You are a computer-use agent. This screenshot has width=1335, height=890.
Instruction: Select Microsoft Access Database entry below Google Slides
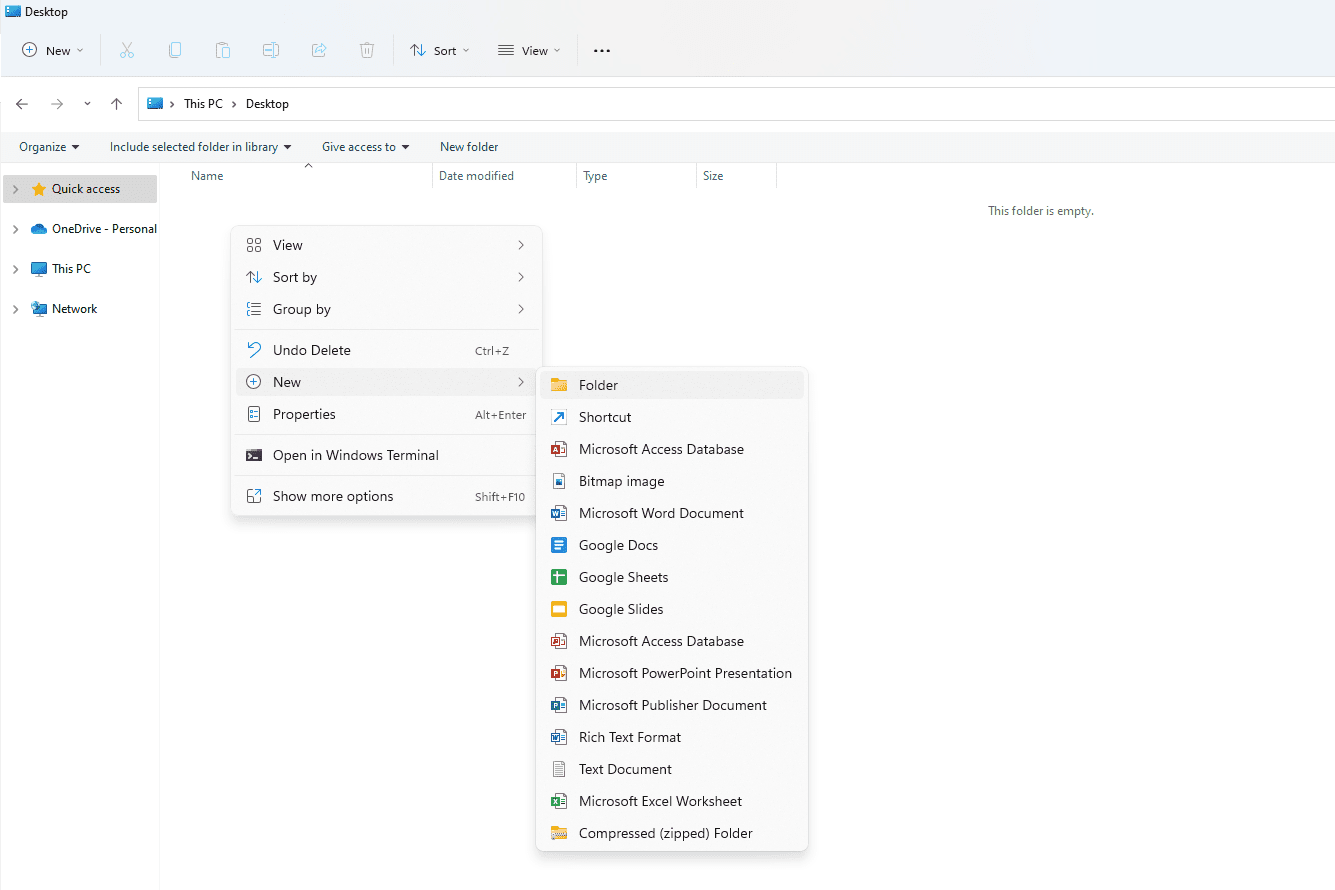click(672, 641)
